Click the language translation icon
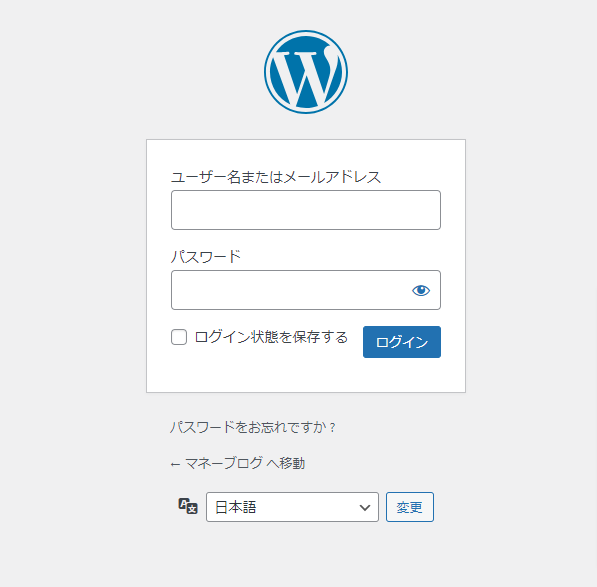 188,506
